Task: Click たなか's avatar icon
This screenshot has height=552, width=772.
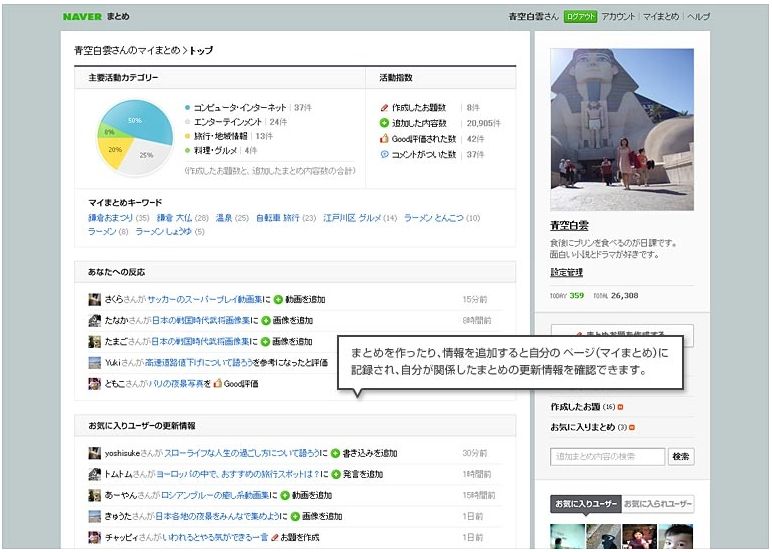Action: [95, 320]
